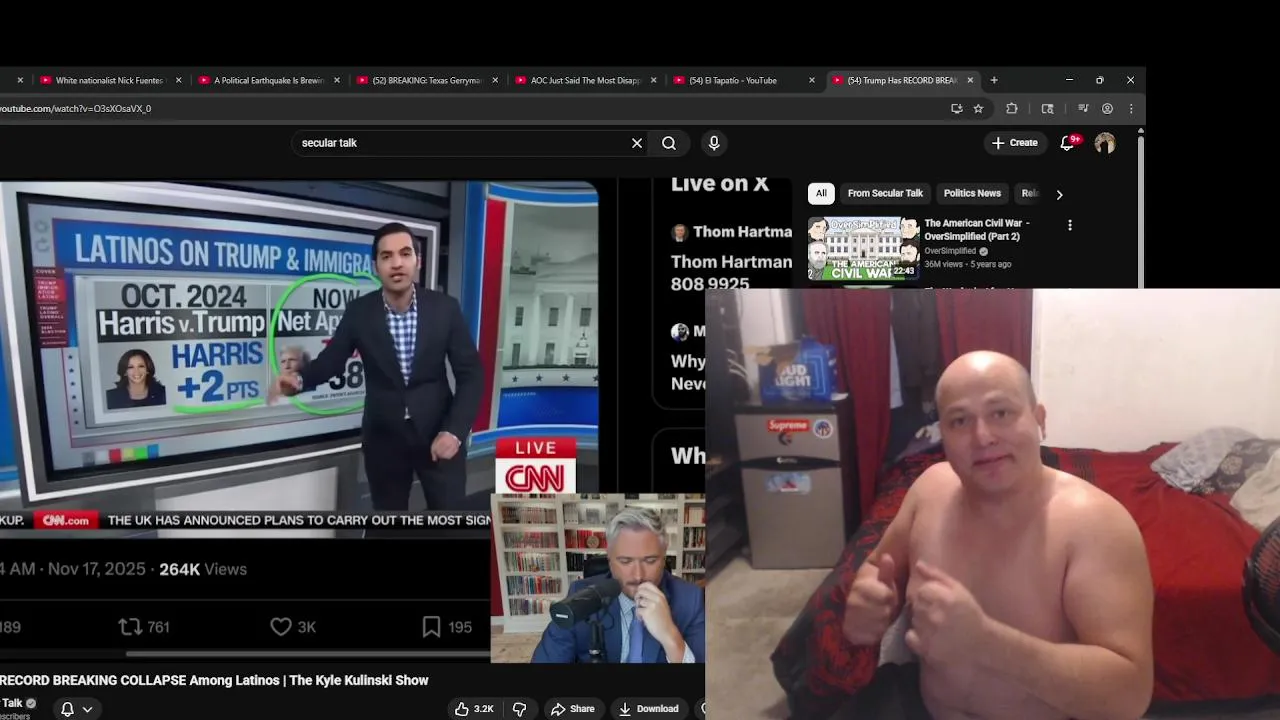Click the Create button
1280x720 pixels.
[1014, 143]
